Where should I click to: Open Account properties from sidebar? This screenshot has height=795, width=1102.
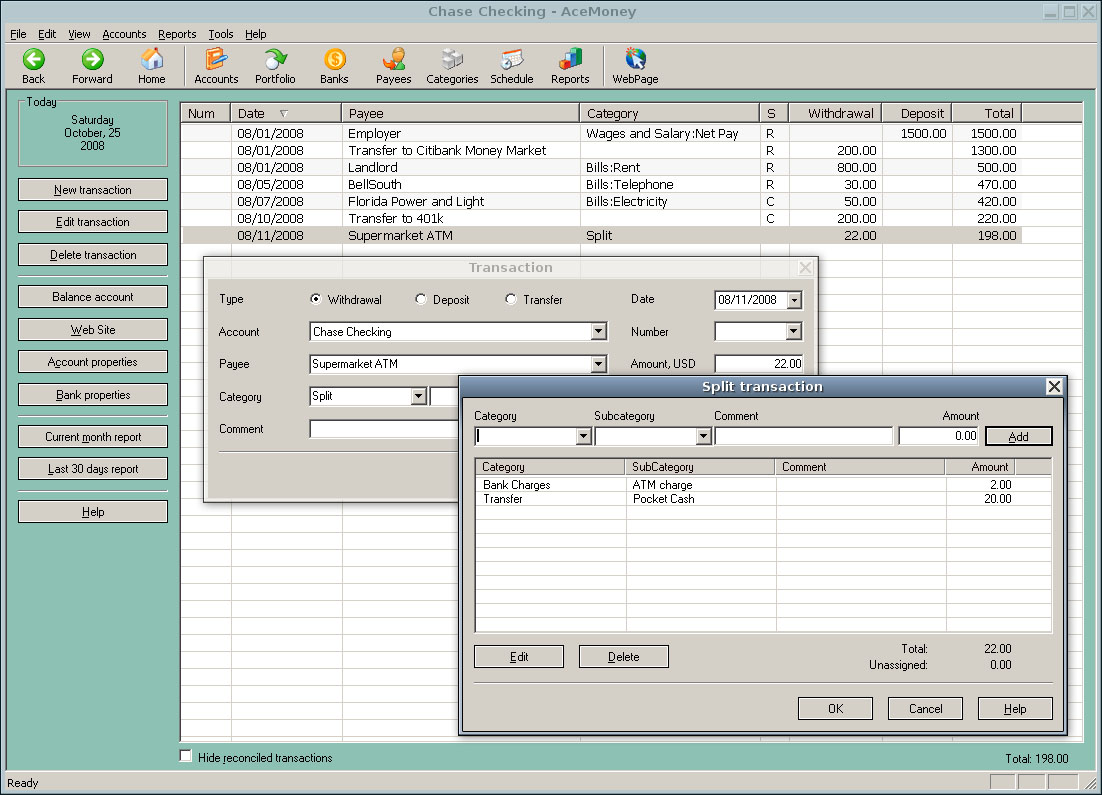click(x=93, y=362)
